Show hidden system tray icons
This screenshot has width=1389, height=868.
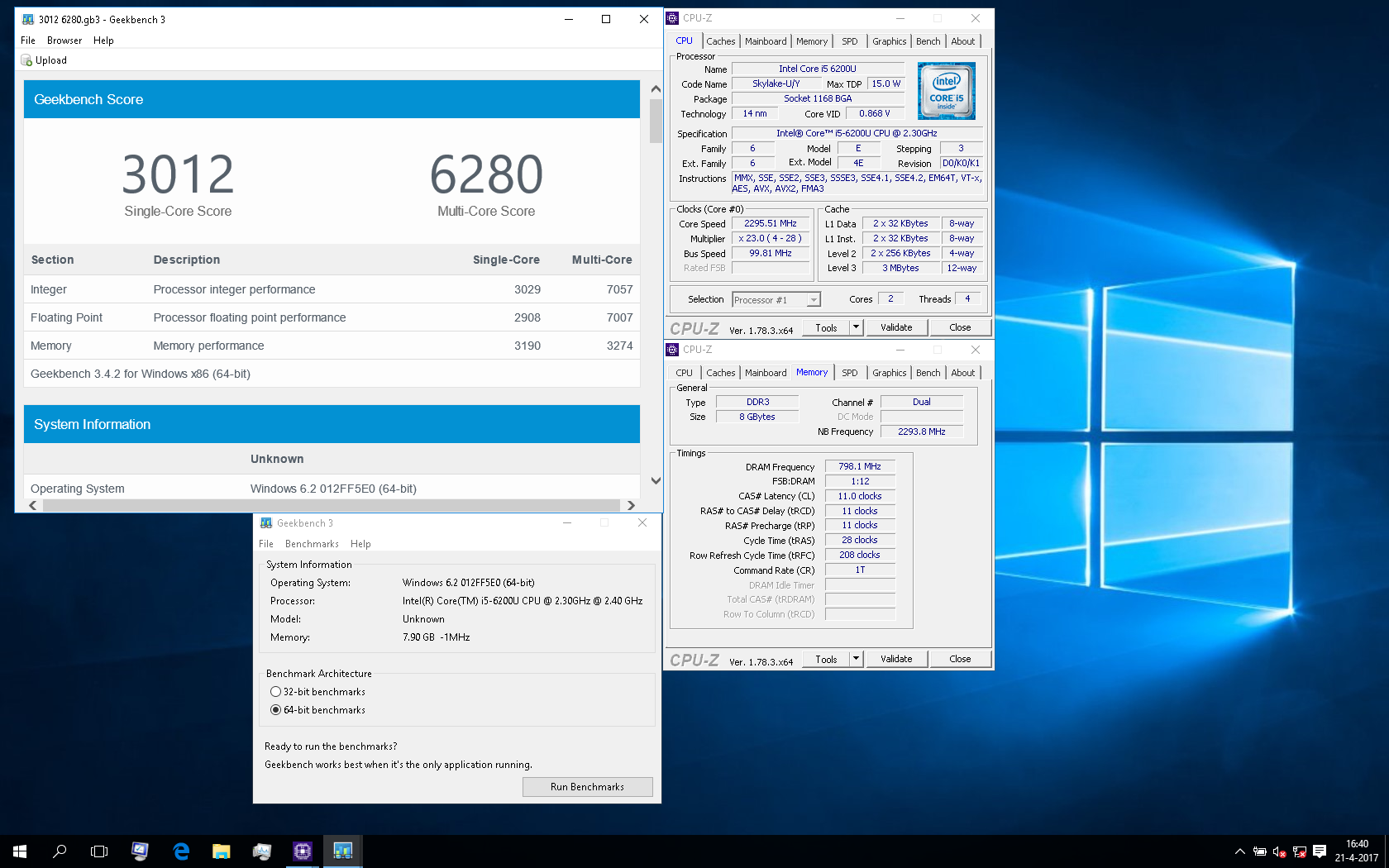pos(1239,851)
